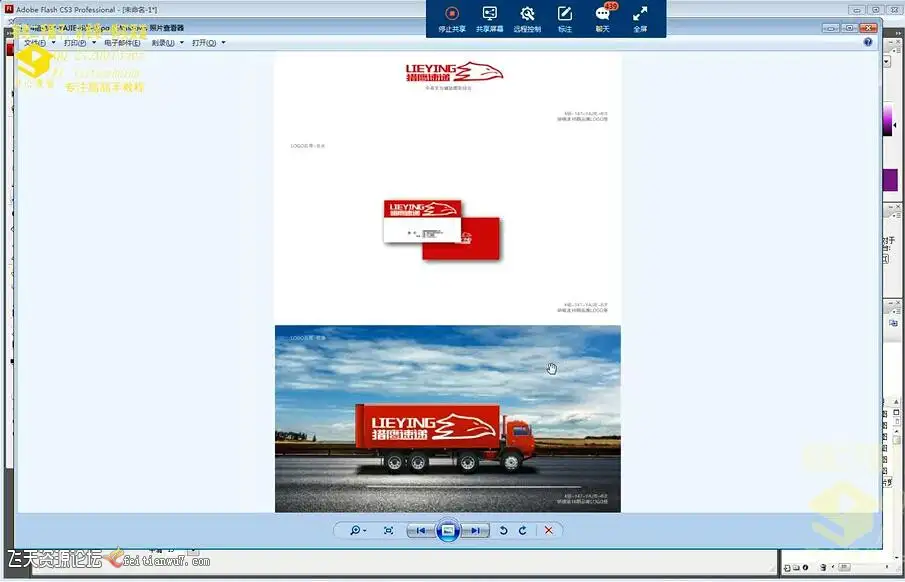
Task: Click the purple color swatch in Flash panel
Action: tap(889, 181)
